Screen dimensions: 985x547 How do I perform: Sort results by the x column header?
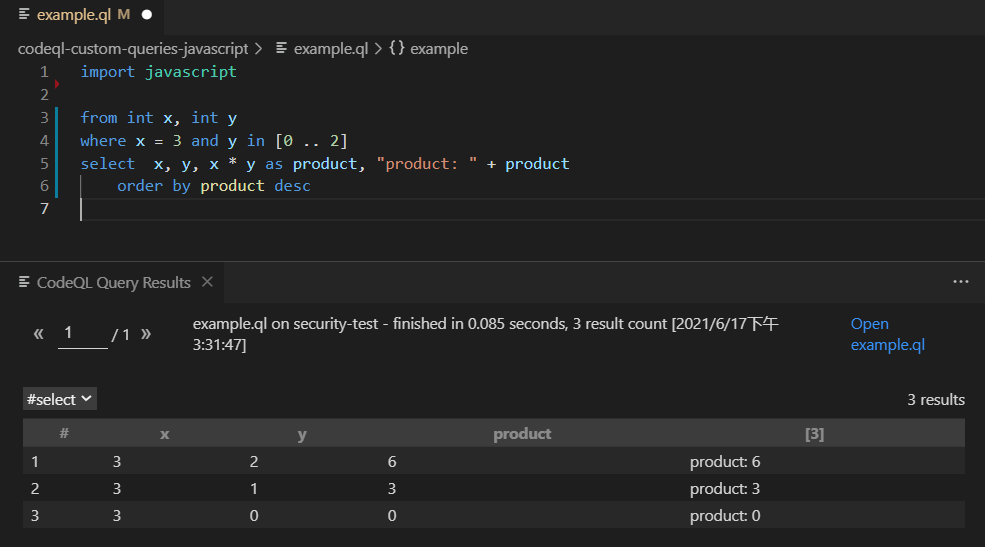tap(165, 434)
